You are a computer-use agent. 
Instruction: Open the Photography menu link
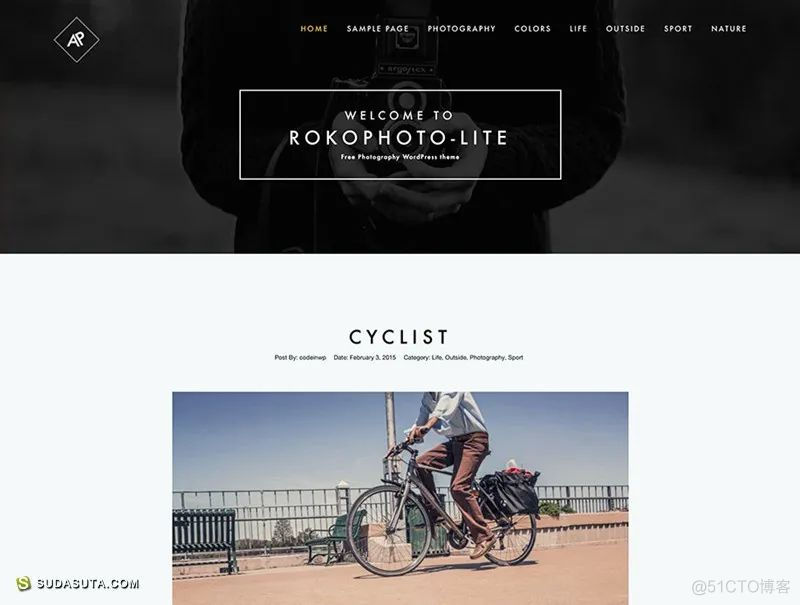click(x=462, y=29)
